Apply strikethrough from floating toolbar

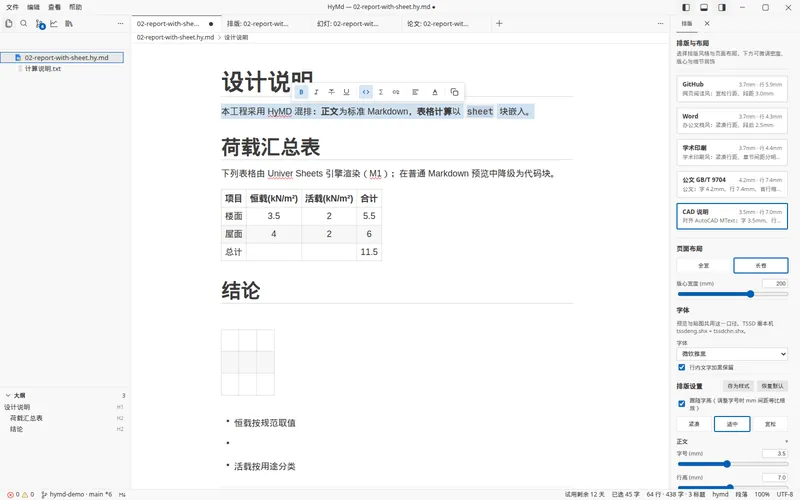331,92
